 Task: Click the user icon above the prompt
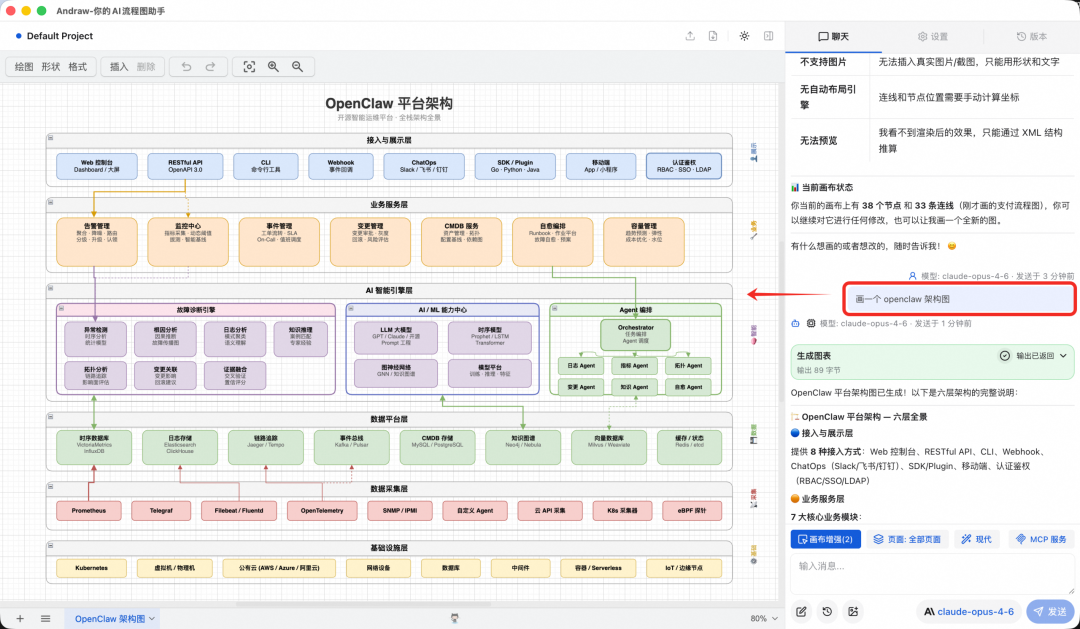coord(913,276)
